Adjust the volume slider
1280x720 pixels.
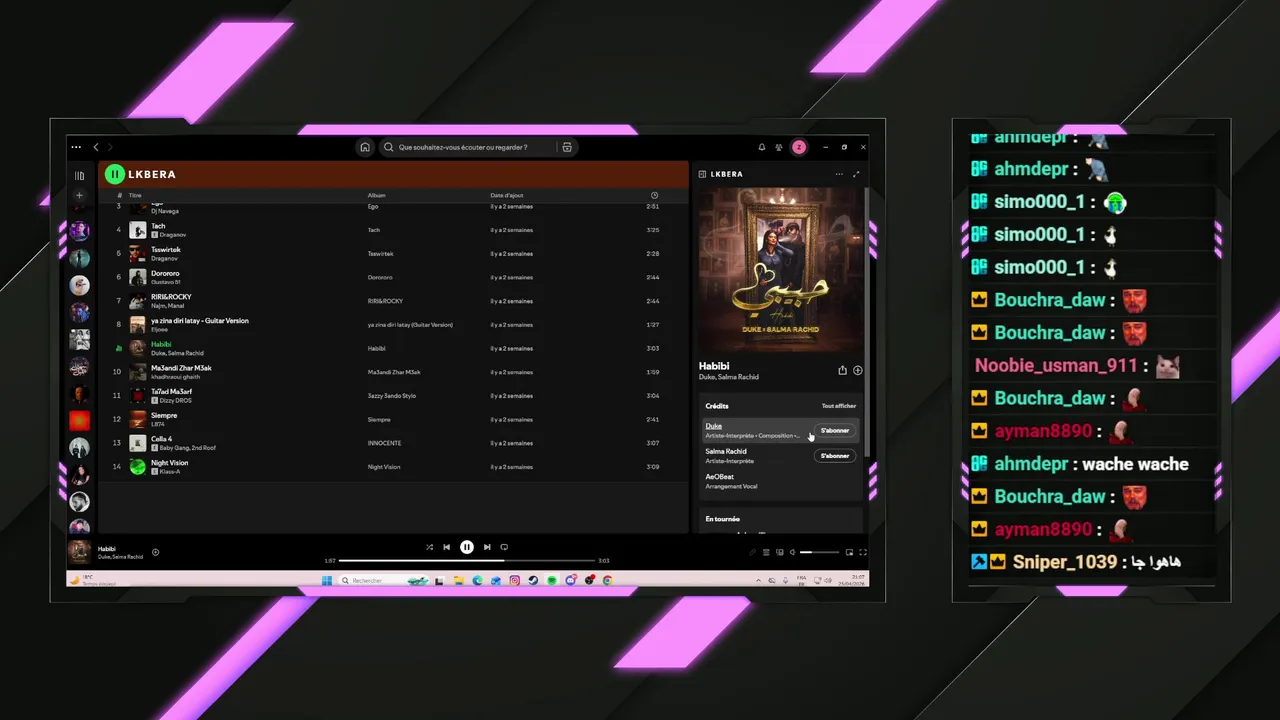(x=820, y=552)
